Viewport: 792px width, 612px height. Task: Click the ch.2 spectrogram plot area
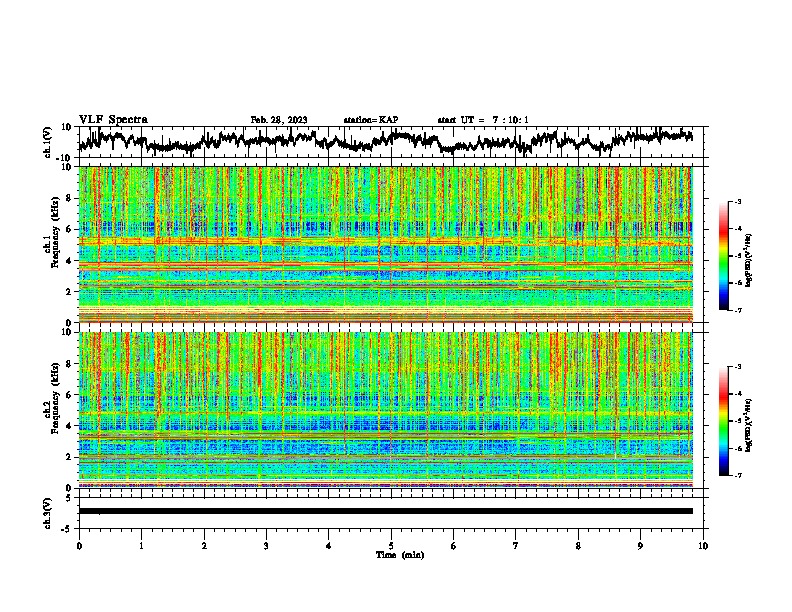pos(386,410)
